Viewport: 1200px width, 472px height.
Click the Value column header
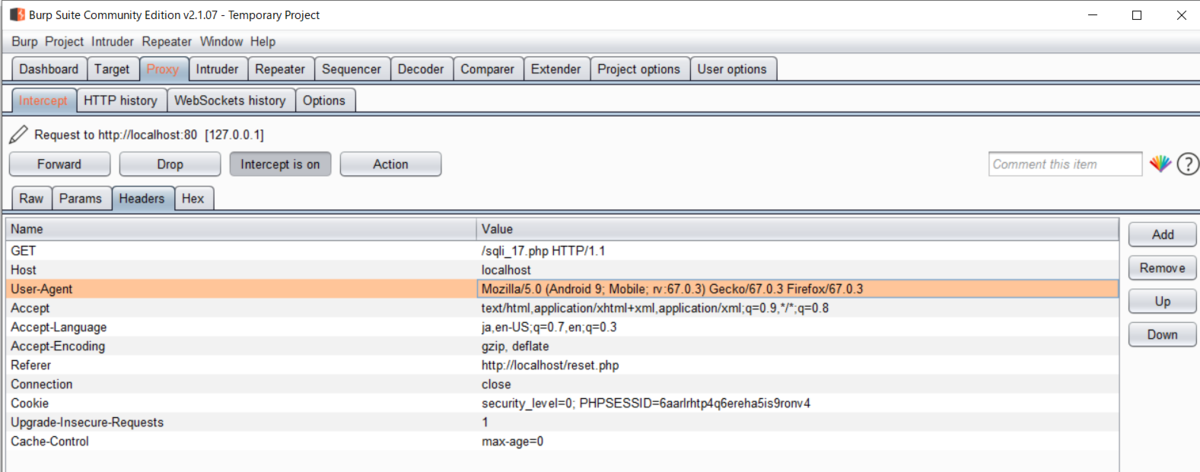[x=798, y=230]
